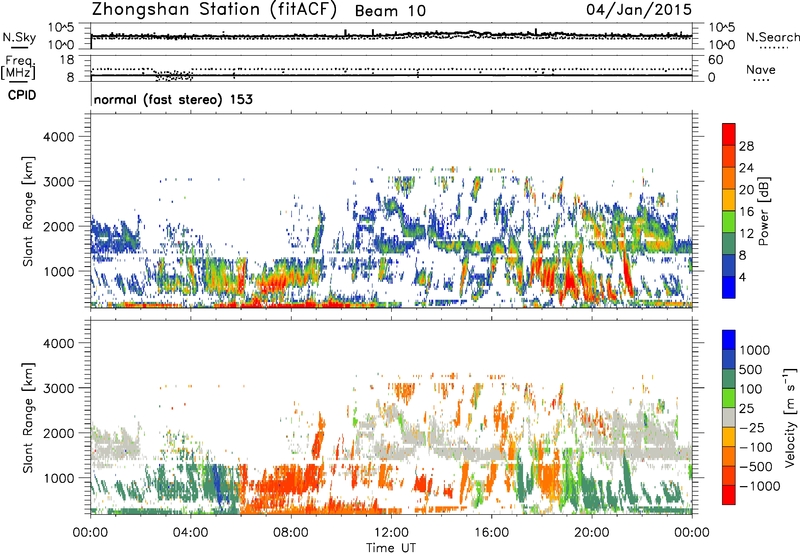Viewport: 800px width, 554px height.
Task: Click the '16' power colorbar tick
Action: pos(746,212)
